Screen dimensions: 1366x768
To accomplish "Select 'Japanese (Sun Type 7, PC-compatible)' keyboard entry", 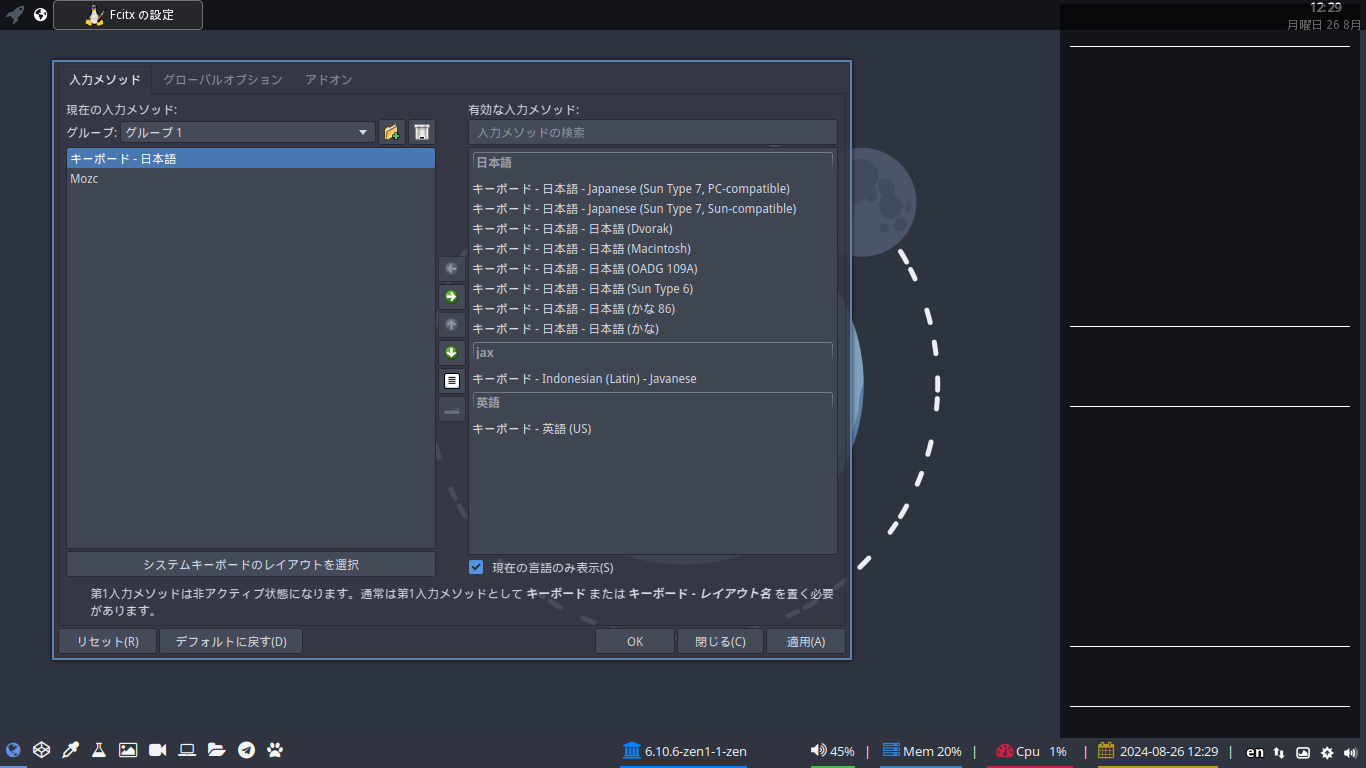I will coord(653,188).
